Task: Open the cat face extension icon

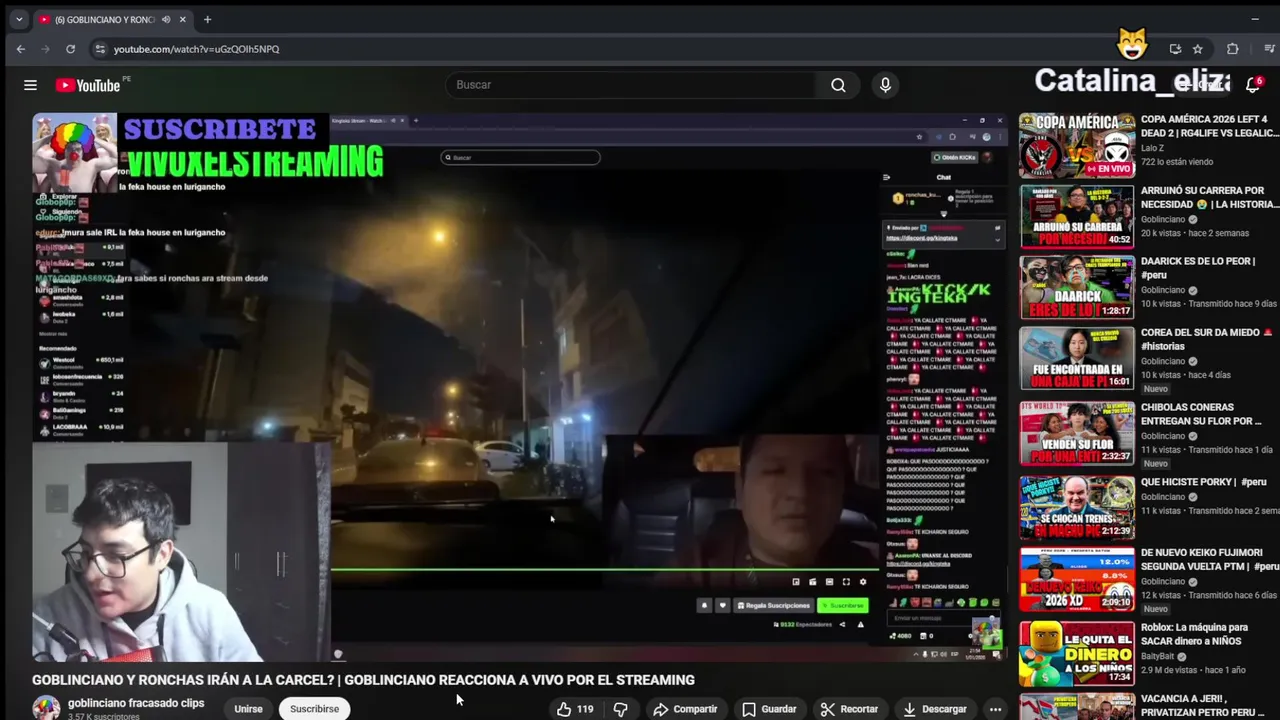Action: pyautogui.click(x=1132, y=45)
